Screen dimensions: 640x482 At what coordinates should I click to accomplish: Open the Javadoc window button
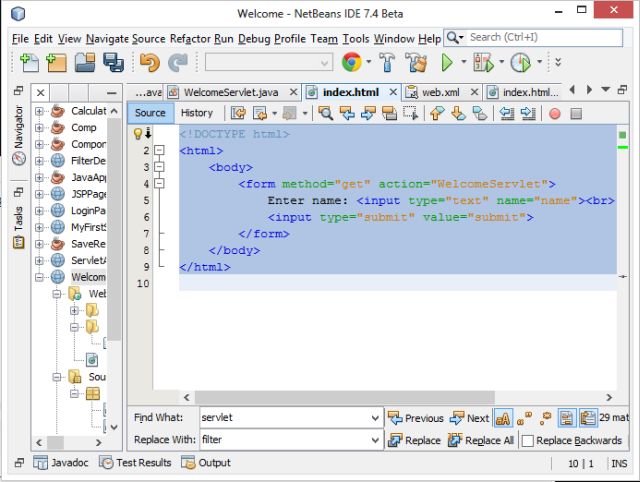(x=61, y=463)
